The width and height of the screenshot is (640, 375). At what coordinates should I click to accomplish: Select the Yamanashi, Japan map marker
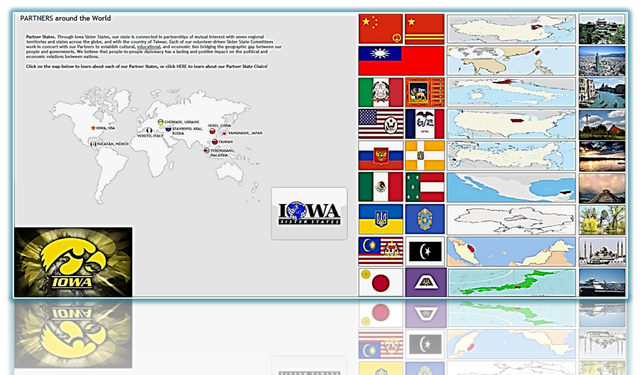(224, 133)
